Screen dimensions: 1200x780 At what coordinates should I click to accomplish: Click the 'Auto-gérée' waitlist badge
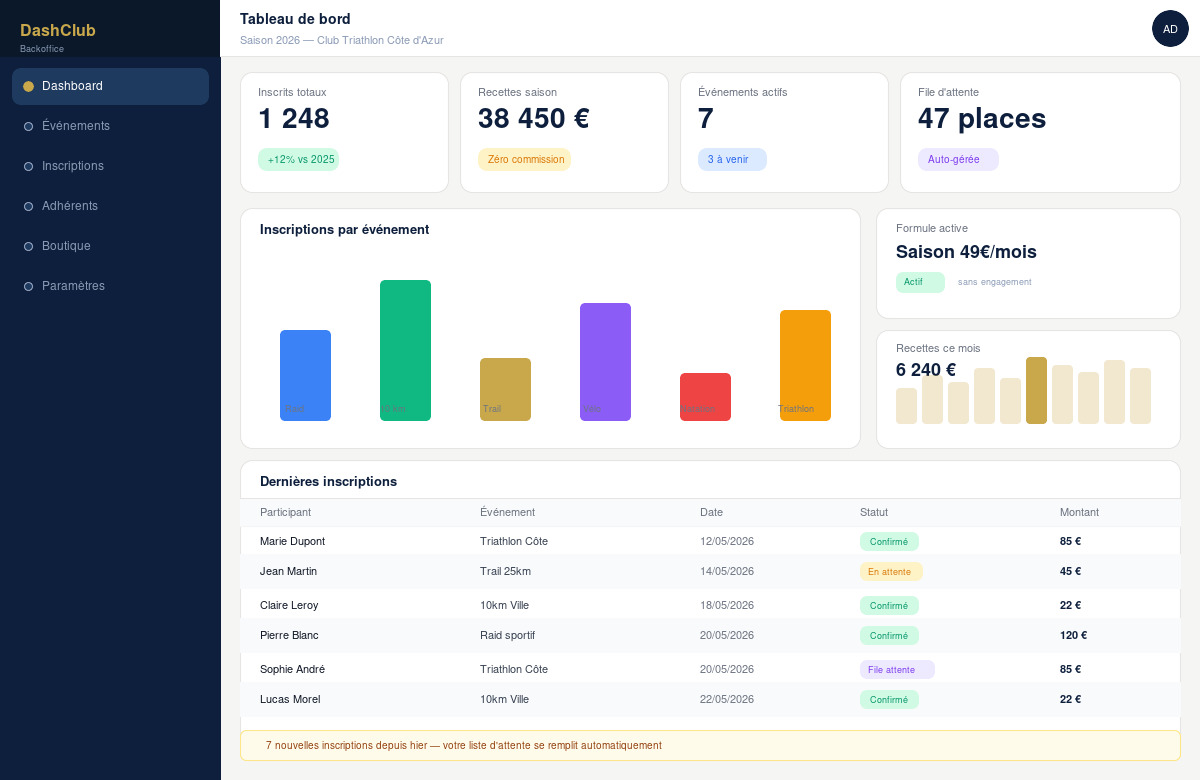point(957,160)
